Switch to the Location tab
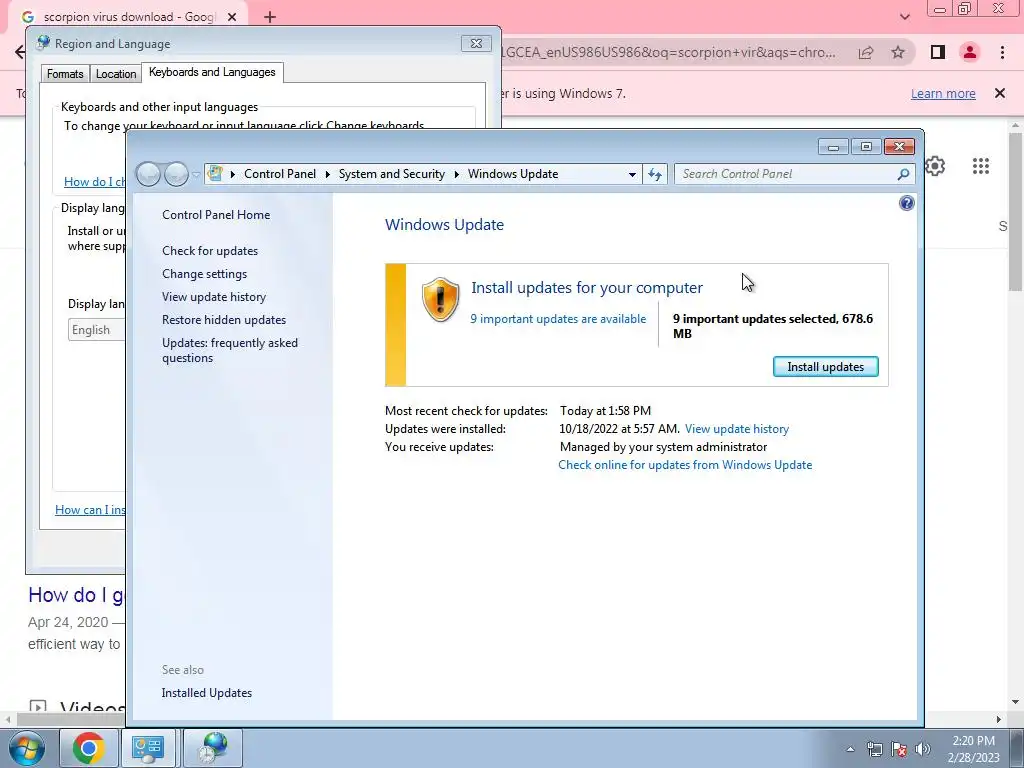The width and height of the screenshot is (1024, 768). click(116, 74)
